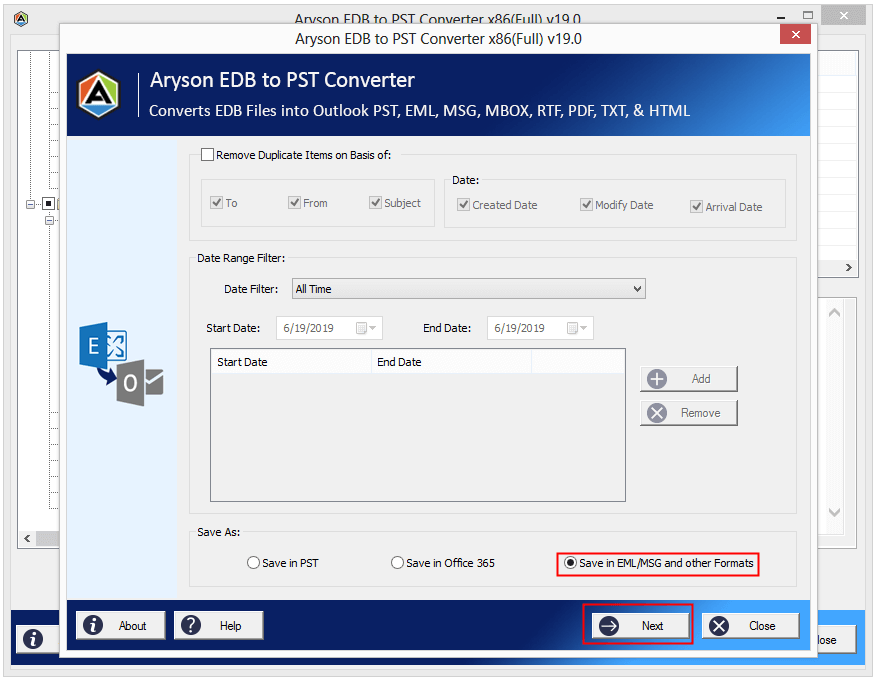Open the Date Filter dropdown

click(x=469, y=289)
